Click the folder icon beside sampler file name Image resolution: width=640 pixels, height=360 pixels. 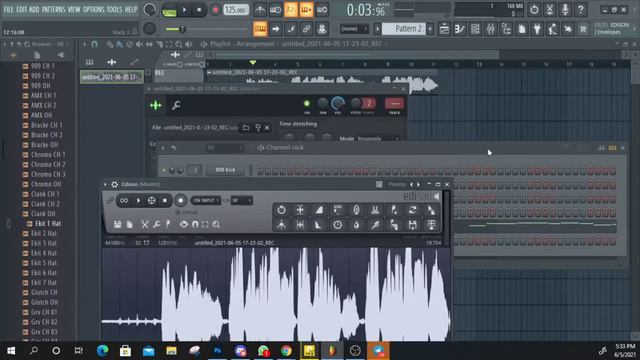click(x=246, y=128)
